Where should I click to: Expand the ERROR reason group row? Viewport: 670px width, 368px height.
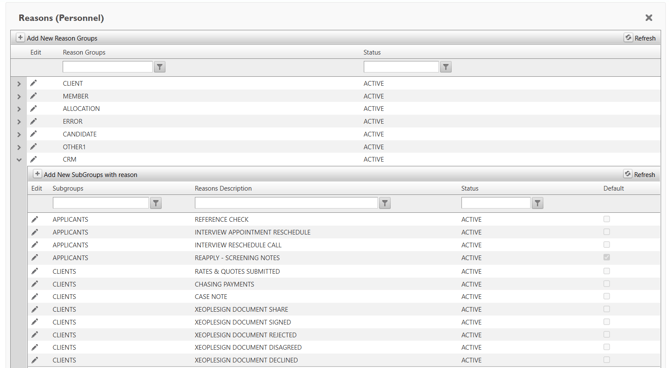tap(19, 122)
